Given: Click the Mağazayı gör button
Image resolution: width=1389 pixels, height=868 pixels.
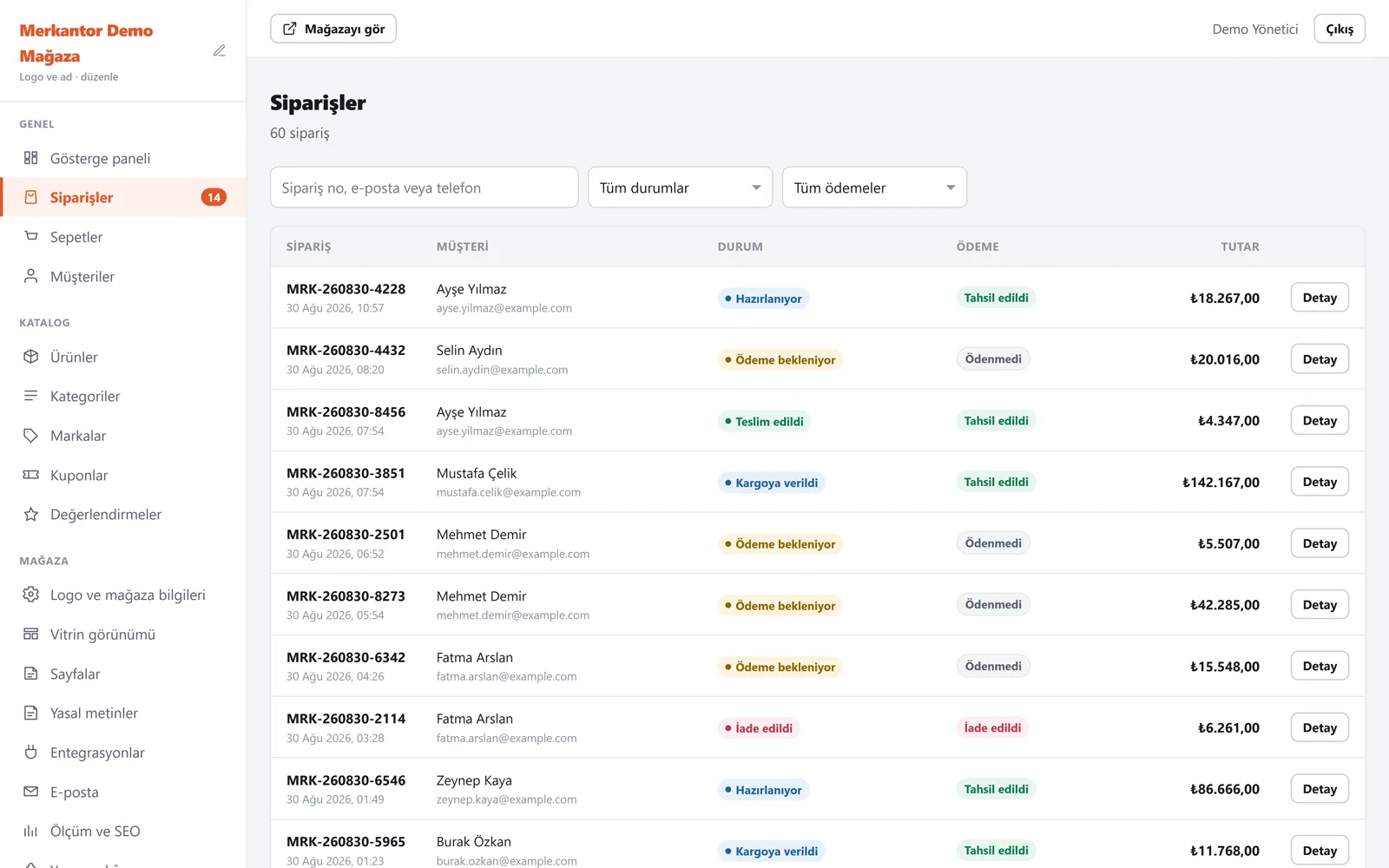Looking at the screenshot, I should click(333, 29).
